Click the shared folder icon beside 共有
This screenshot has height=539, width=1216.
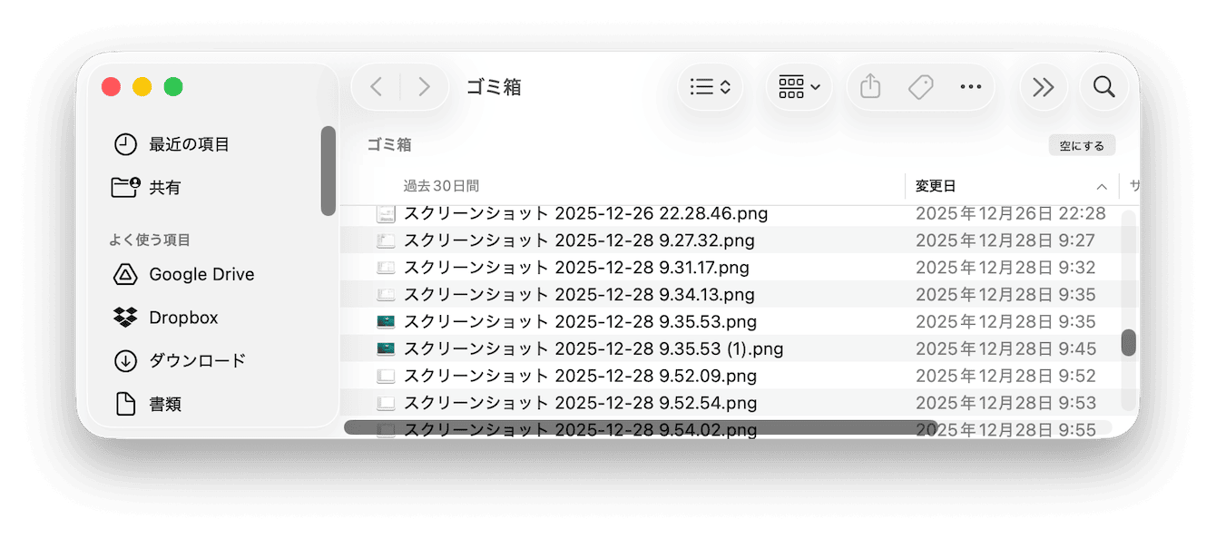click(125, 187)
